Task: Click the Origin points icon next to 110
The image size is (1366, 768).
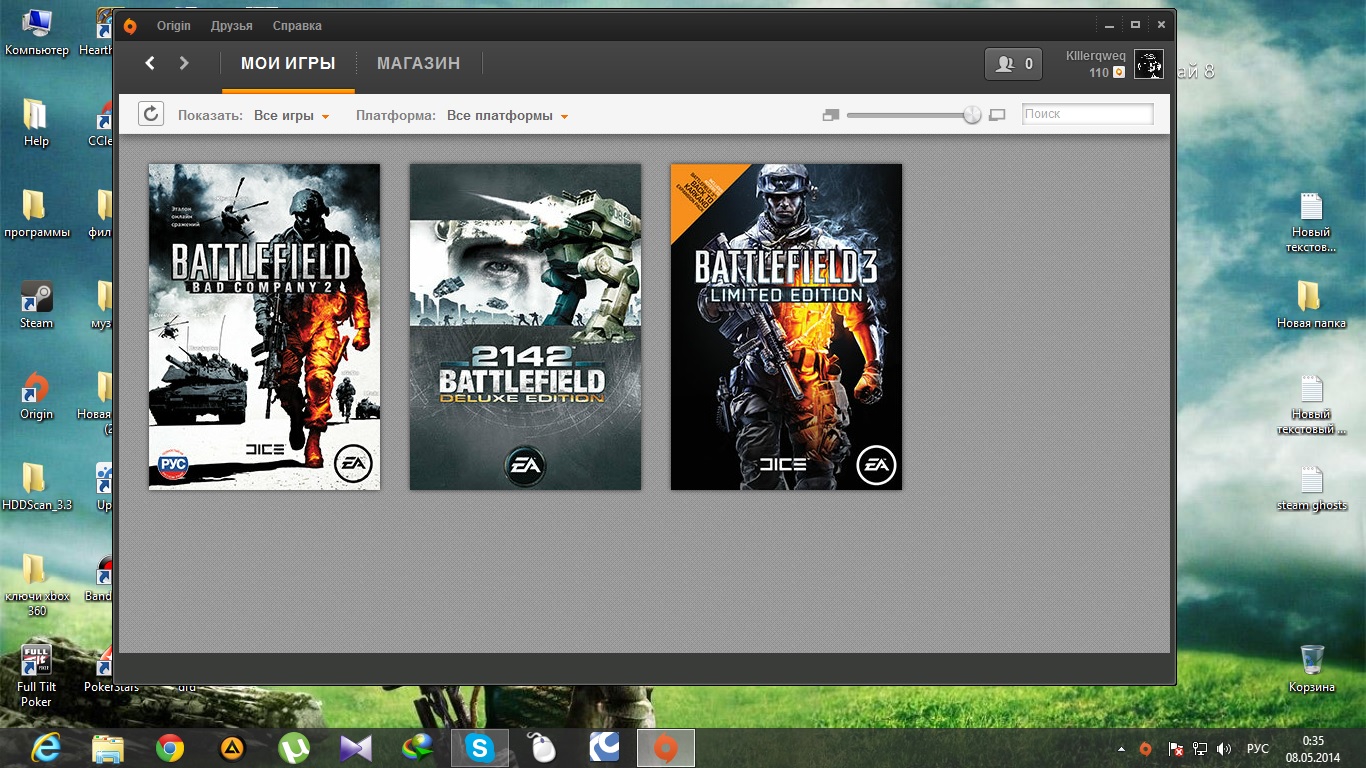Action: pos(1119,72)
